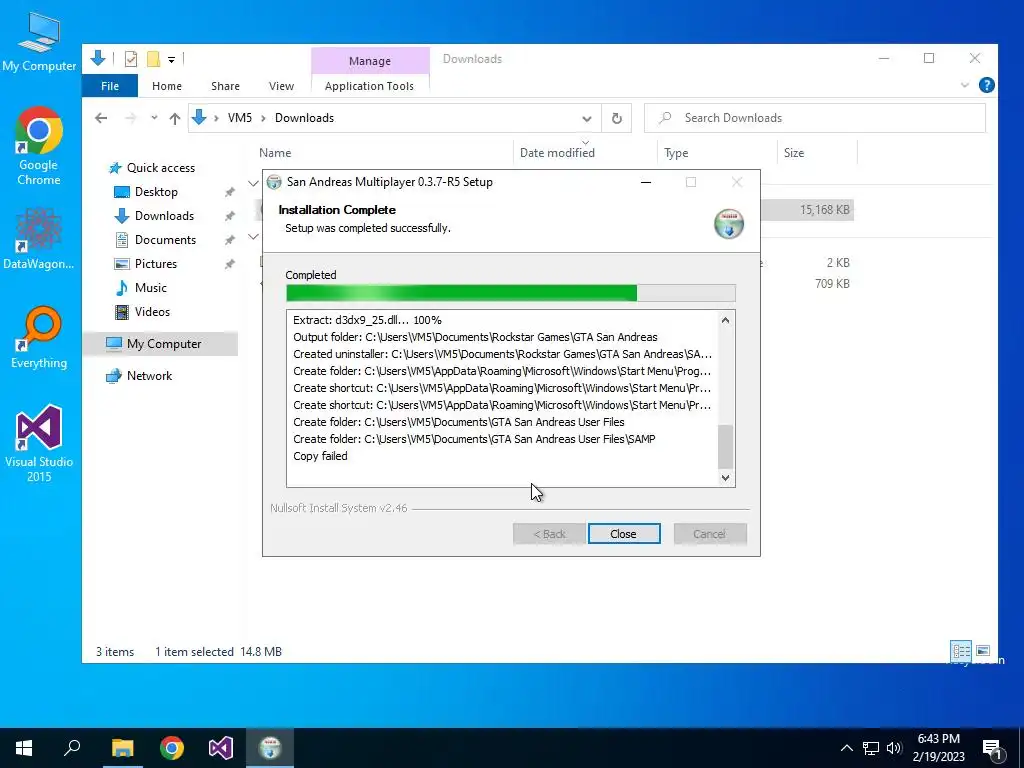Click the Properties quick access toolbar icon
Image resolution: width=1024 pixels, height=768 pixels.
point(131,59)
